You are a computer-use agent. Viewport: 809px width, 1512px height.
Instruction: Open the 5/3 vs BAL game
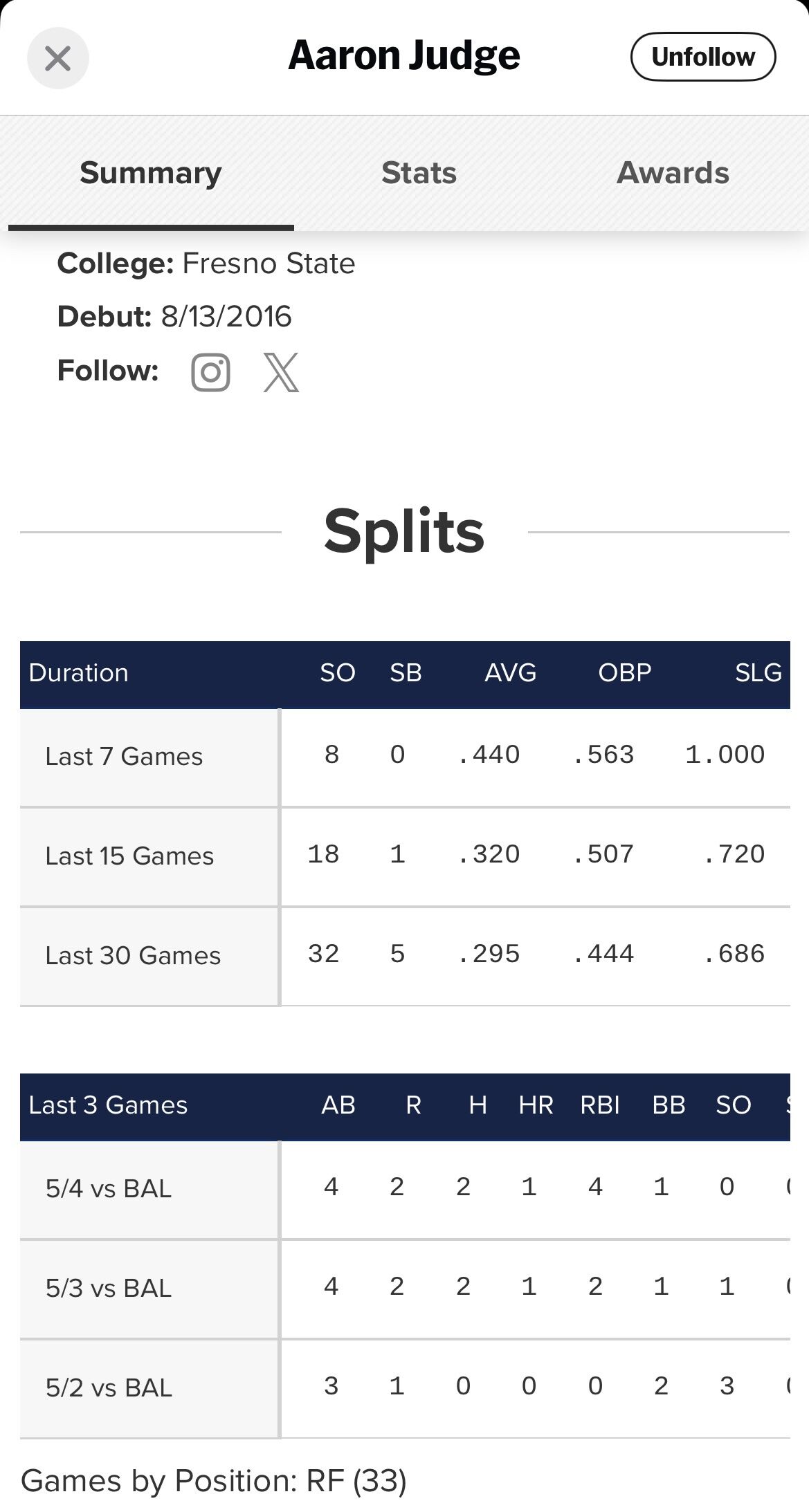405,1289
